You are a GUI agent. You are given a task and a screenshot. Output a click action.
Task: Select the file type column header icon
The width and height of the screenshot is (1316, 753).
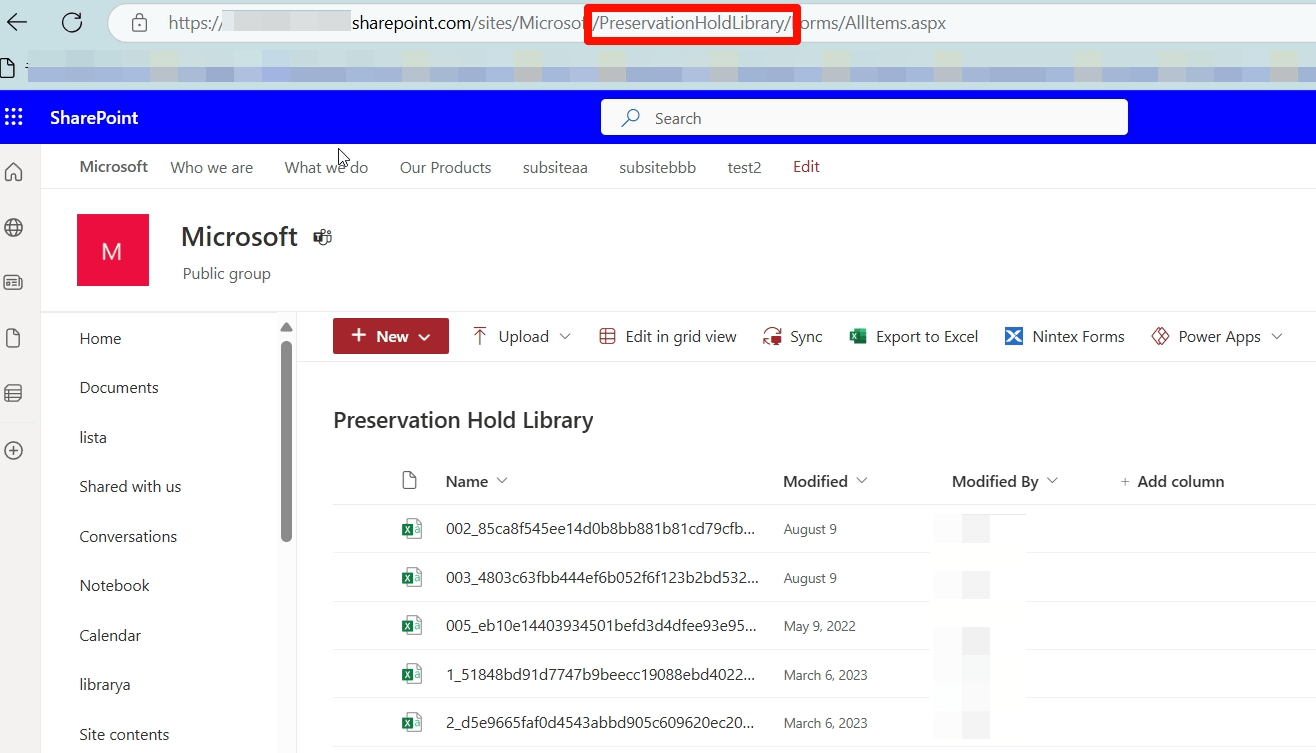click(x=409, y=481)
